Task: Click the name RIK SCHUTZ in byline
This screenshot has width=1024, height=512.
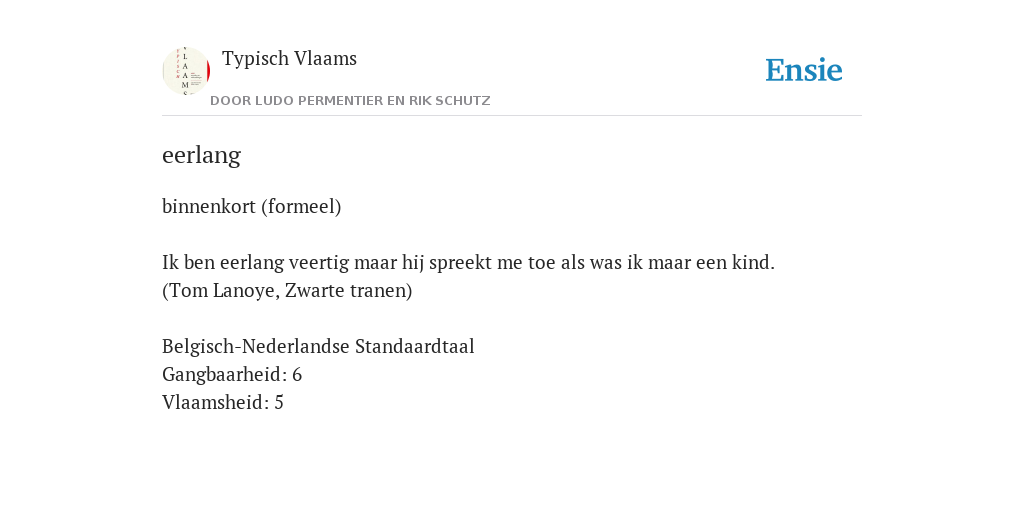Action: [449, 101]
